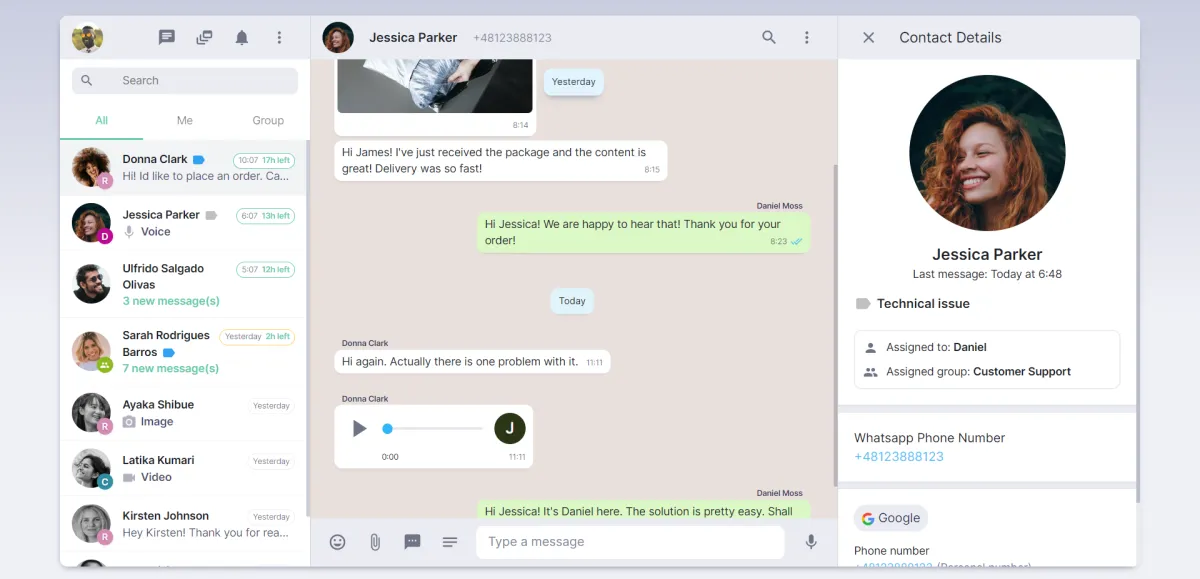Open the message templates lines icon
Image resolution: width=1200 pixels, height=579 pixels.
[450, 541]
